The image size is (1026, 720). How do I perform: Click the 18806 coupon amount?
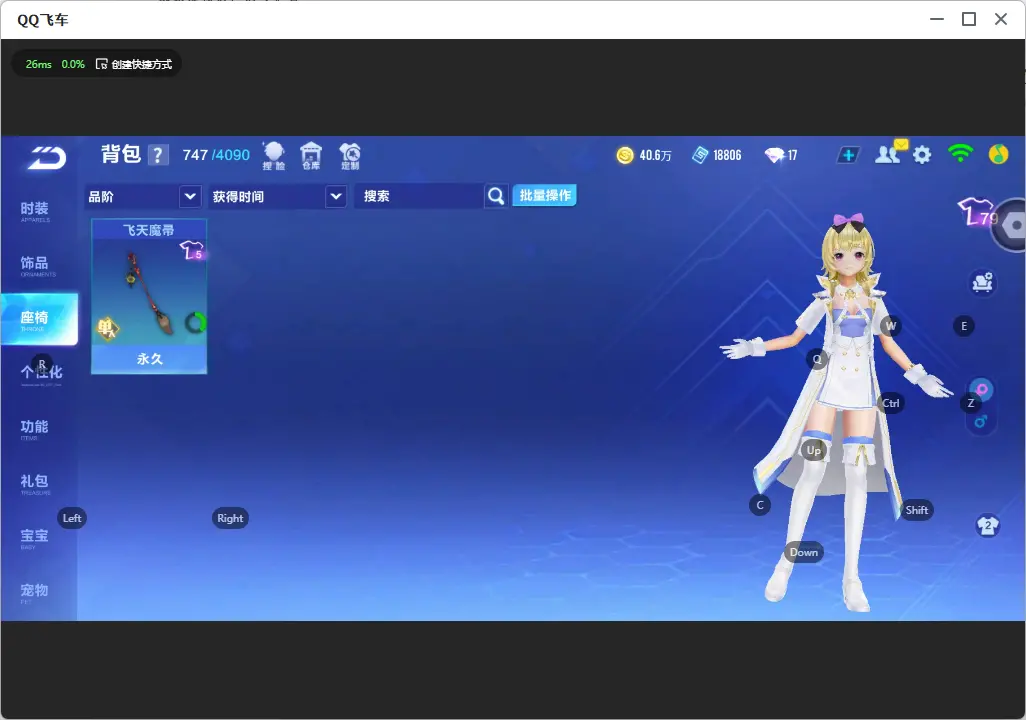click(727, 155)
